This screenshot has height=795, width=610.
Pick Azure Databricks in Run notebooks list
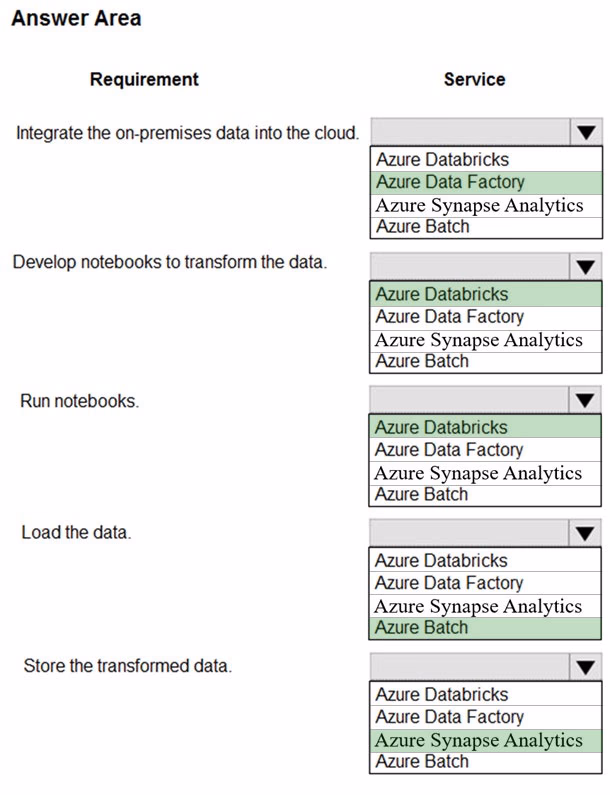coord(485,427)
